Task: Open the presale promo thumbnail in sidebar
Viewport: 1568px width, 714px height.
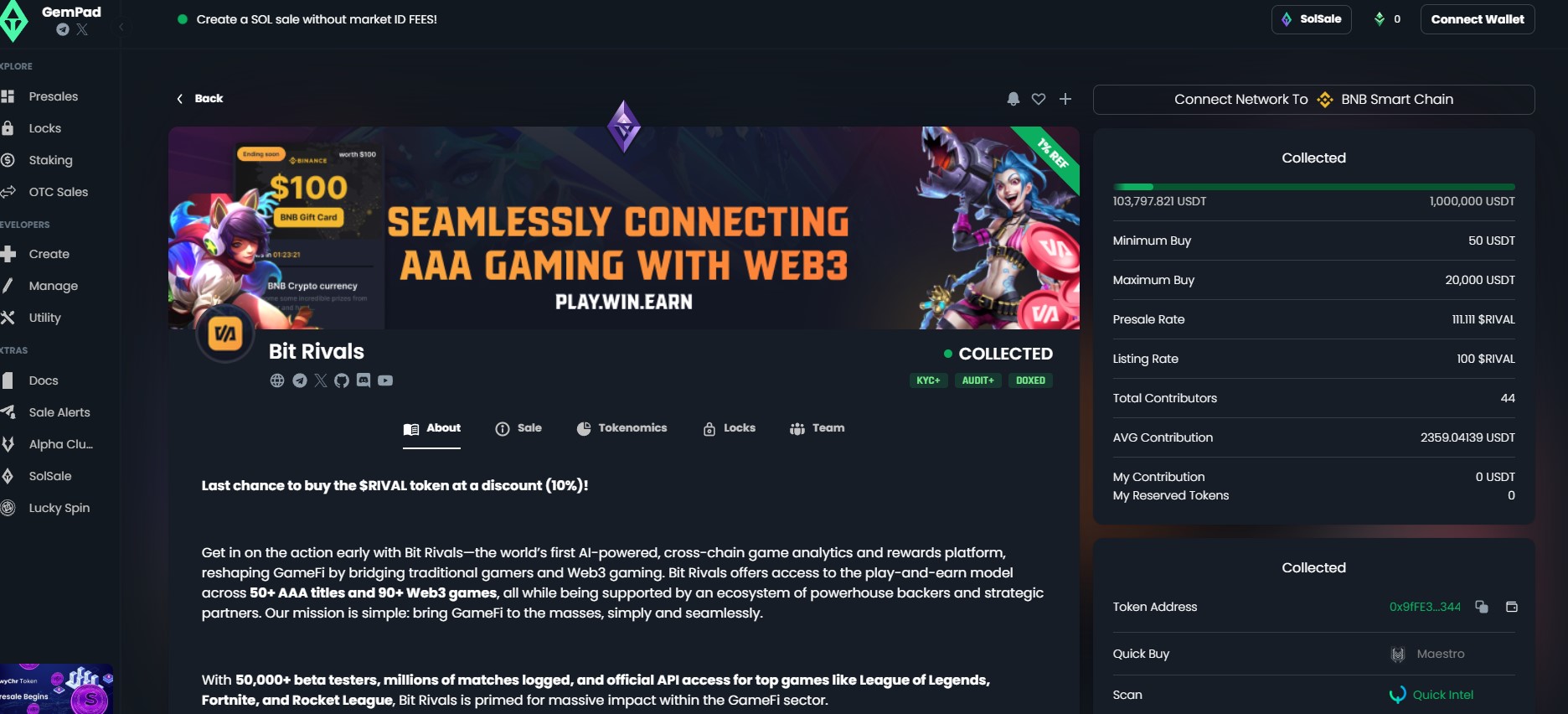Action: [56, 689]
